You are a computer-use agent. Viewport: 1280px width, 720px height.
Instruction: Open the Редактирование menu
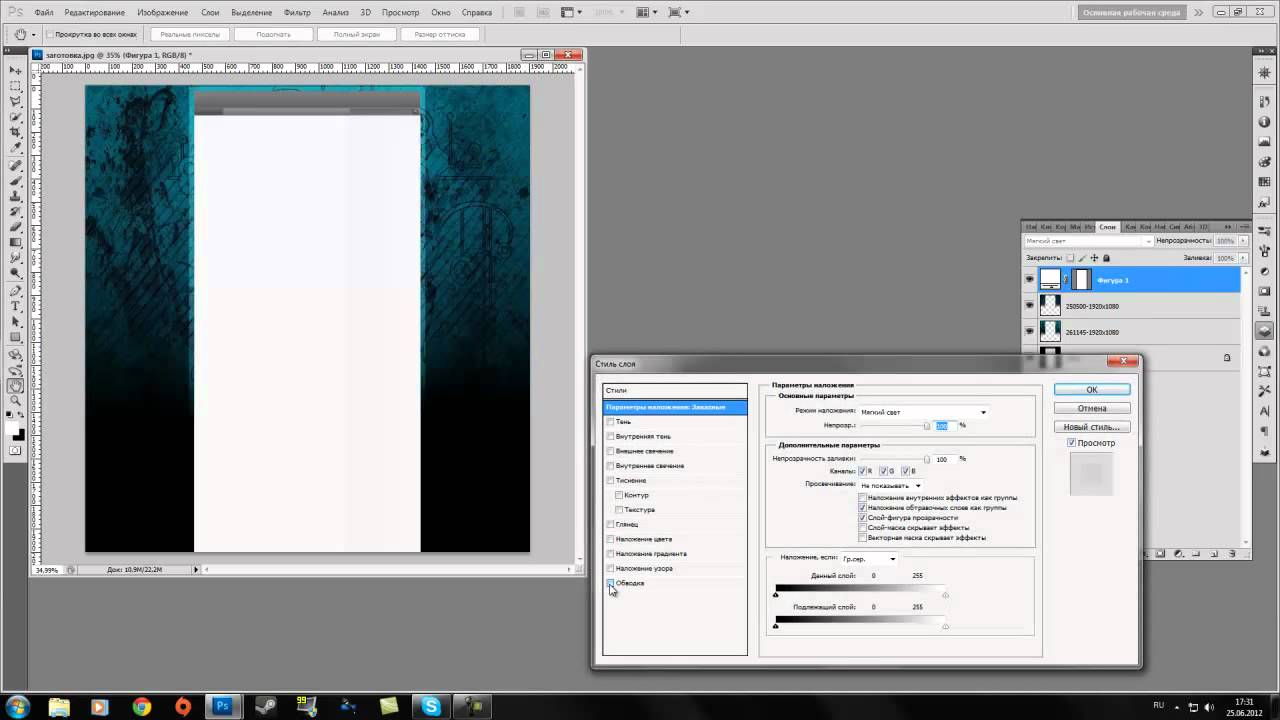coord(95,13)
